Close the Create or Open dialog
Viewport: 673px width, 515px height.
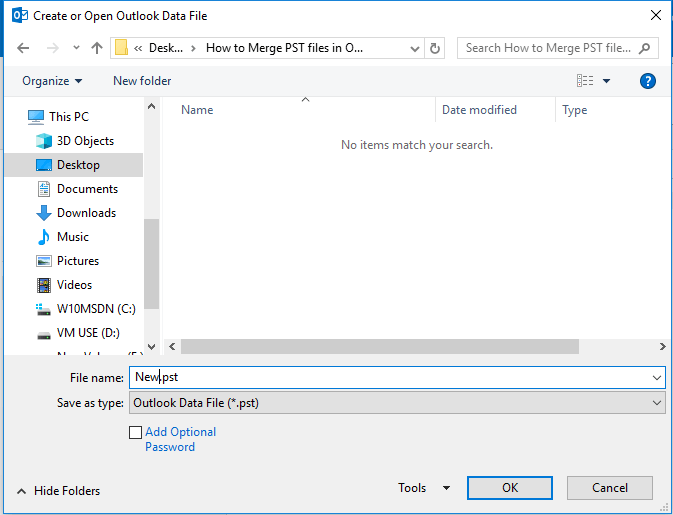coord(655,15)
